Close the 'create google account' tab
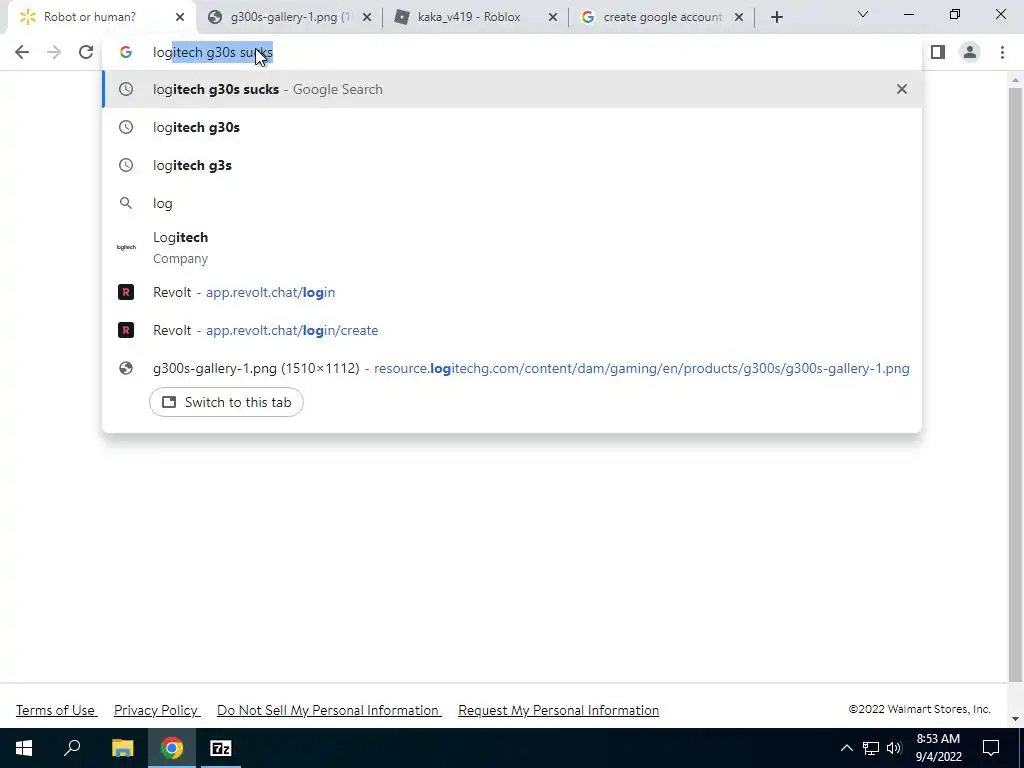Image resolution: width=1024 pixels, height=768 pixels. [x=739, y=18]
